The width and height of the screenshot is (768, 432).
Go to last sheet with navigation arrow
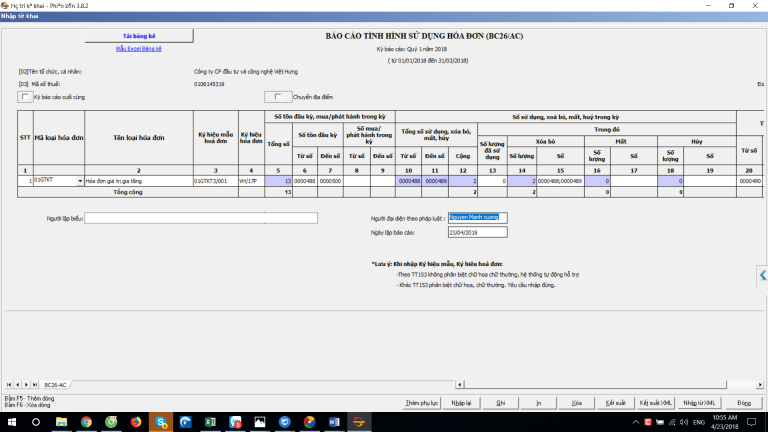35,385
